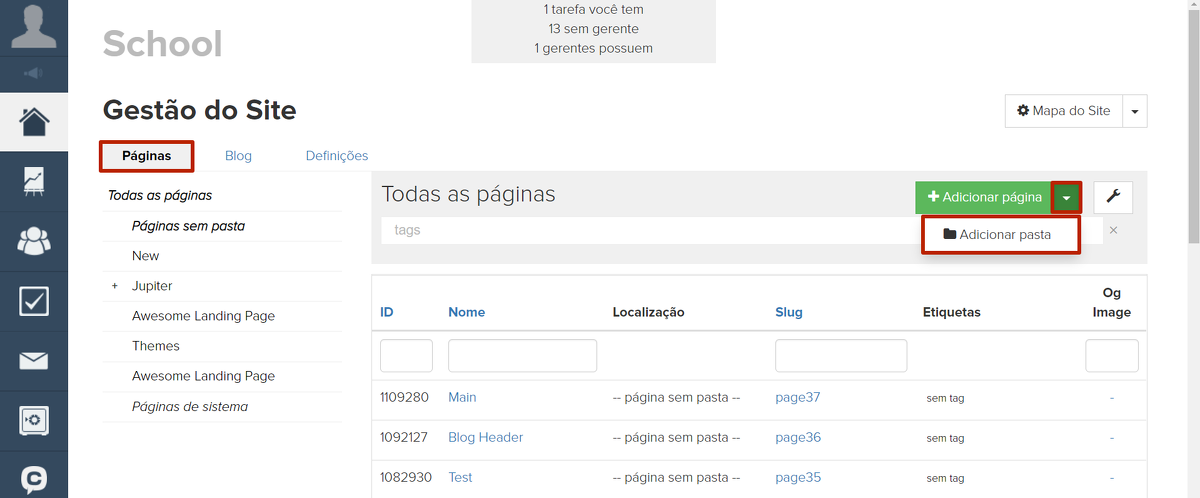The width and height of the screenshot is (1200, 498).
Task: Choose Adicionar pasta from the dropdown
Action: 1000,235
